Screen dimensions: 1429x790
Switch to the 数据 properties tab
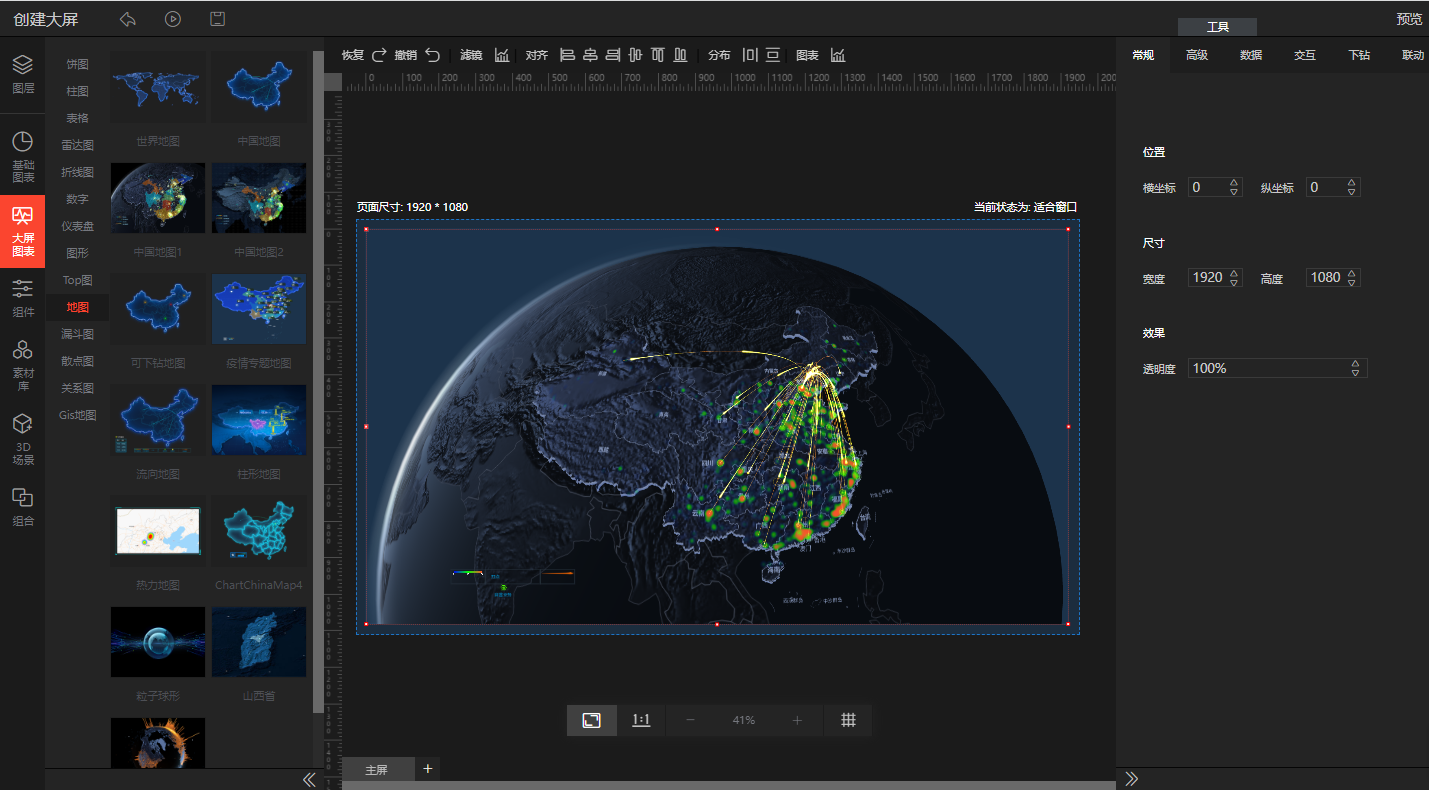[x=1251, y=55]
